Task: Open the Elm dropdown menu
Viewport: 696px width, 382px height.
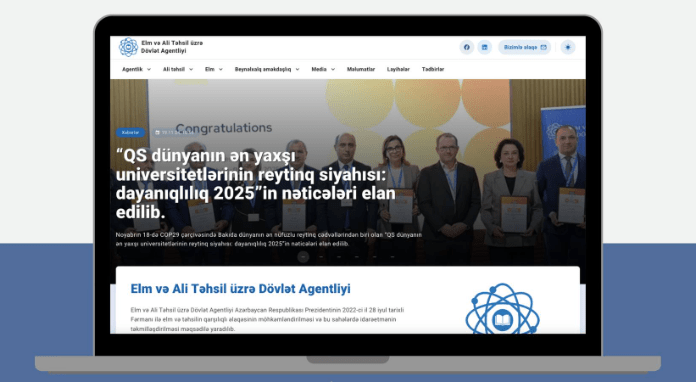Action: coord(214,69)
